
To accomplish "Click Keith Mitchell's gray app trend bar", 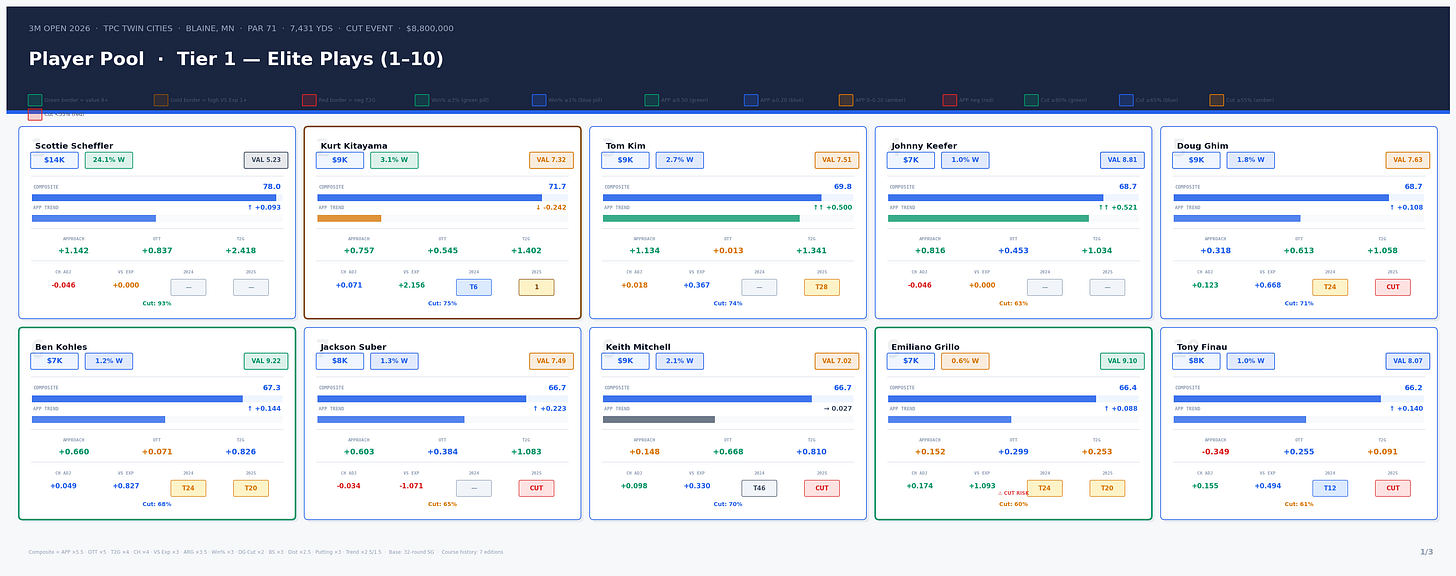I will coord(659,419).
